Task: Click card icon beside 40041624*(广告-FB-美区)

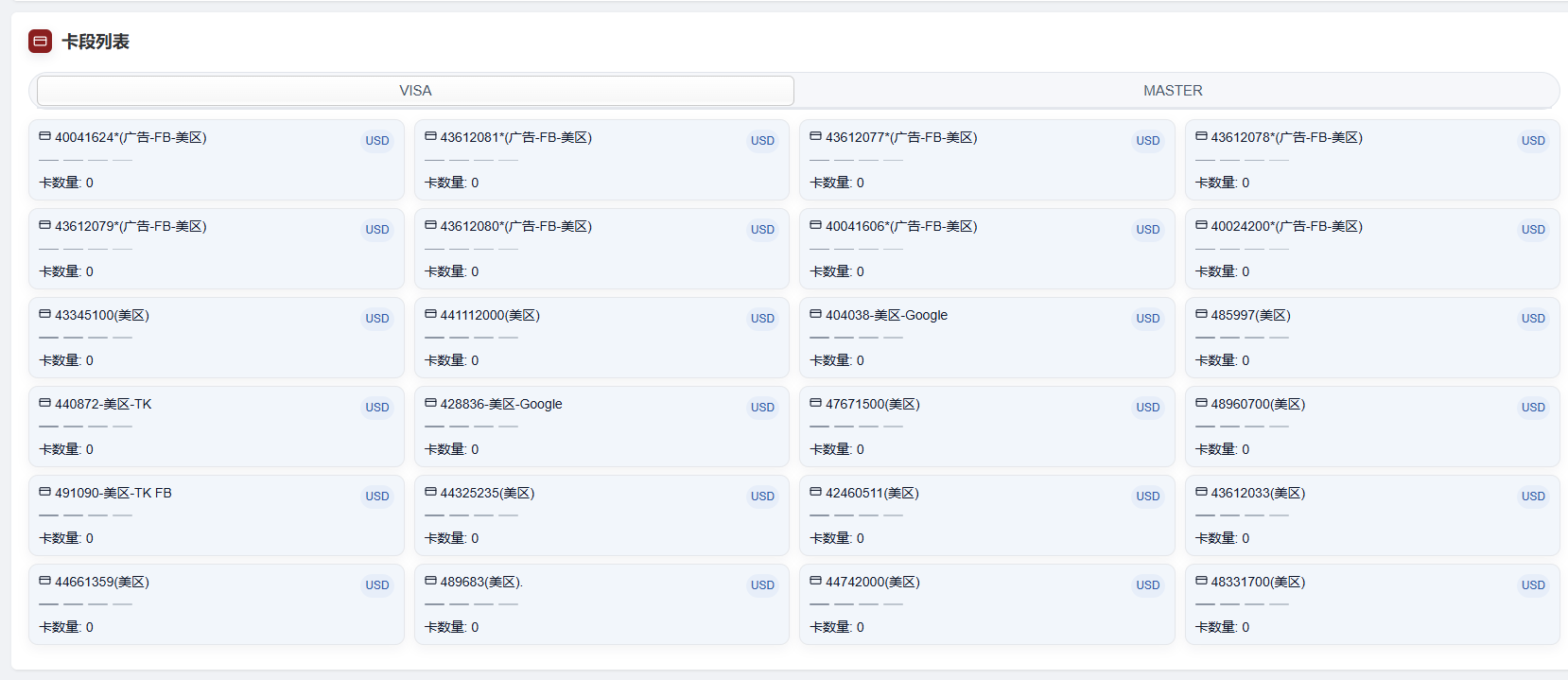Action: tap(44, 136)
